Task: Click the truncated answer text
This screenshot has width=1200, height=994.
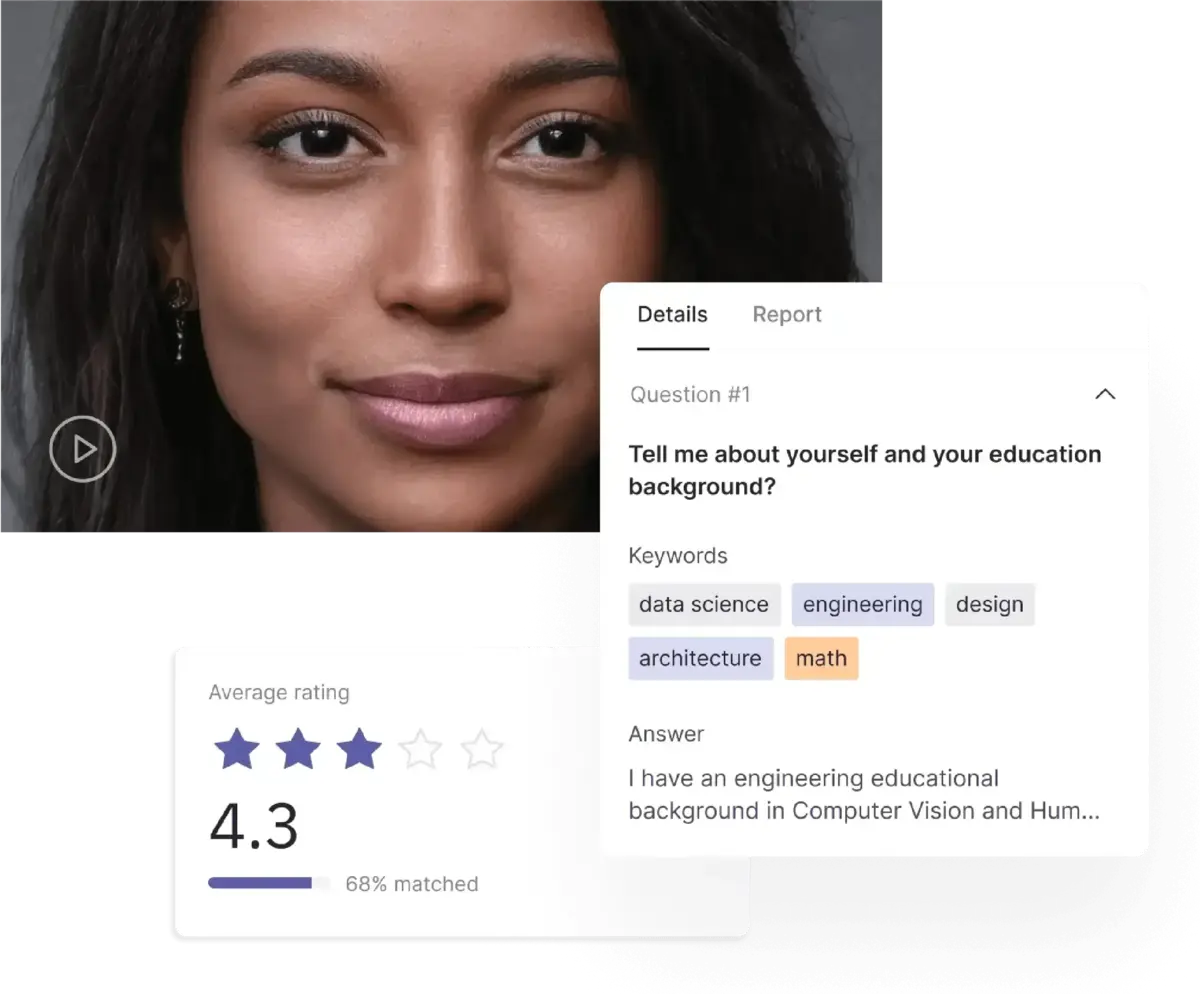Action: point(864,794)
